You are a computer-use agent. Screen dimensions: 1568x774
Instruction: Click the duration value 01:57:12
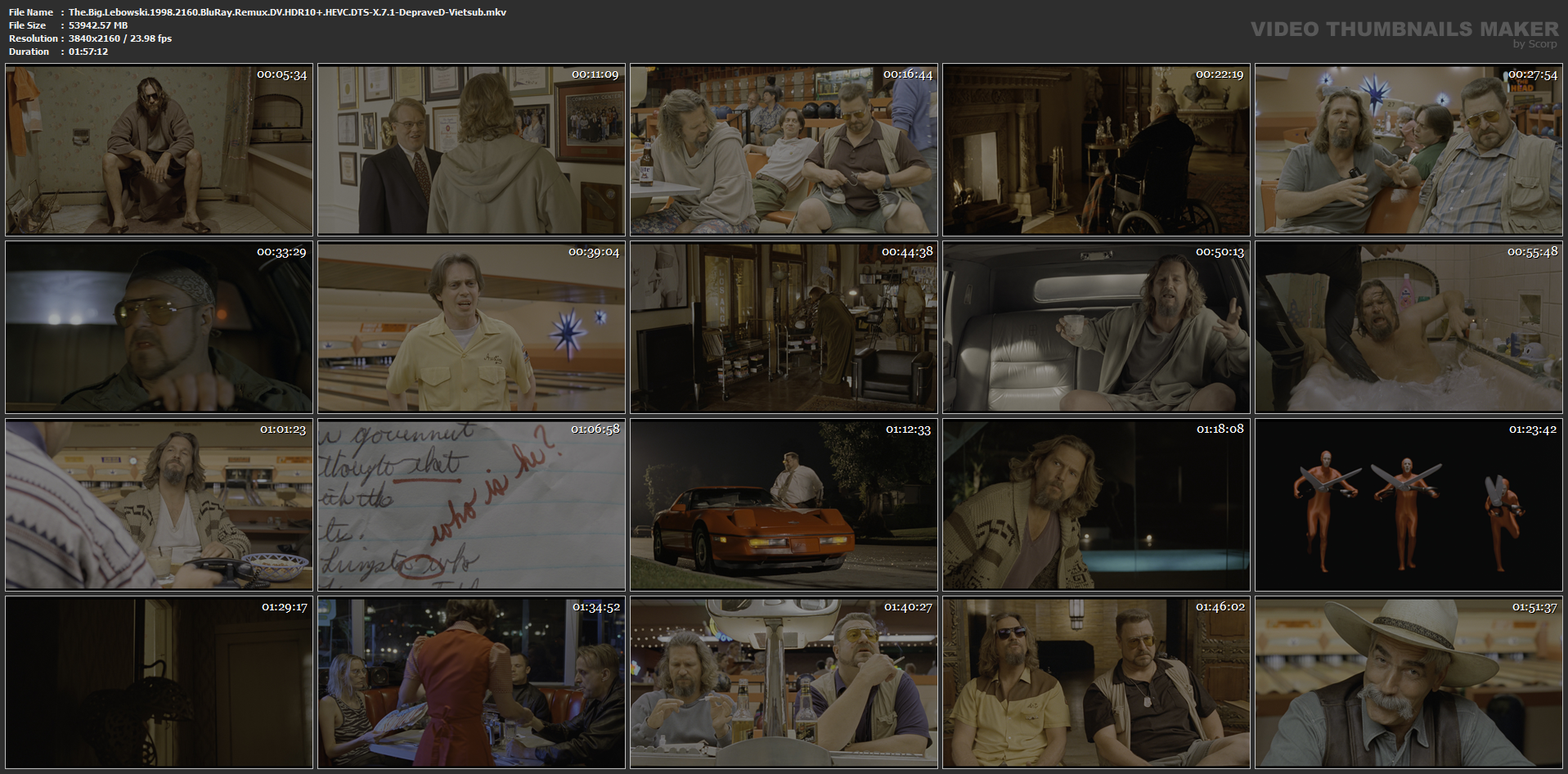click(x=88, y=52)
